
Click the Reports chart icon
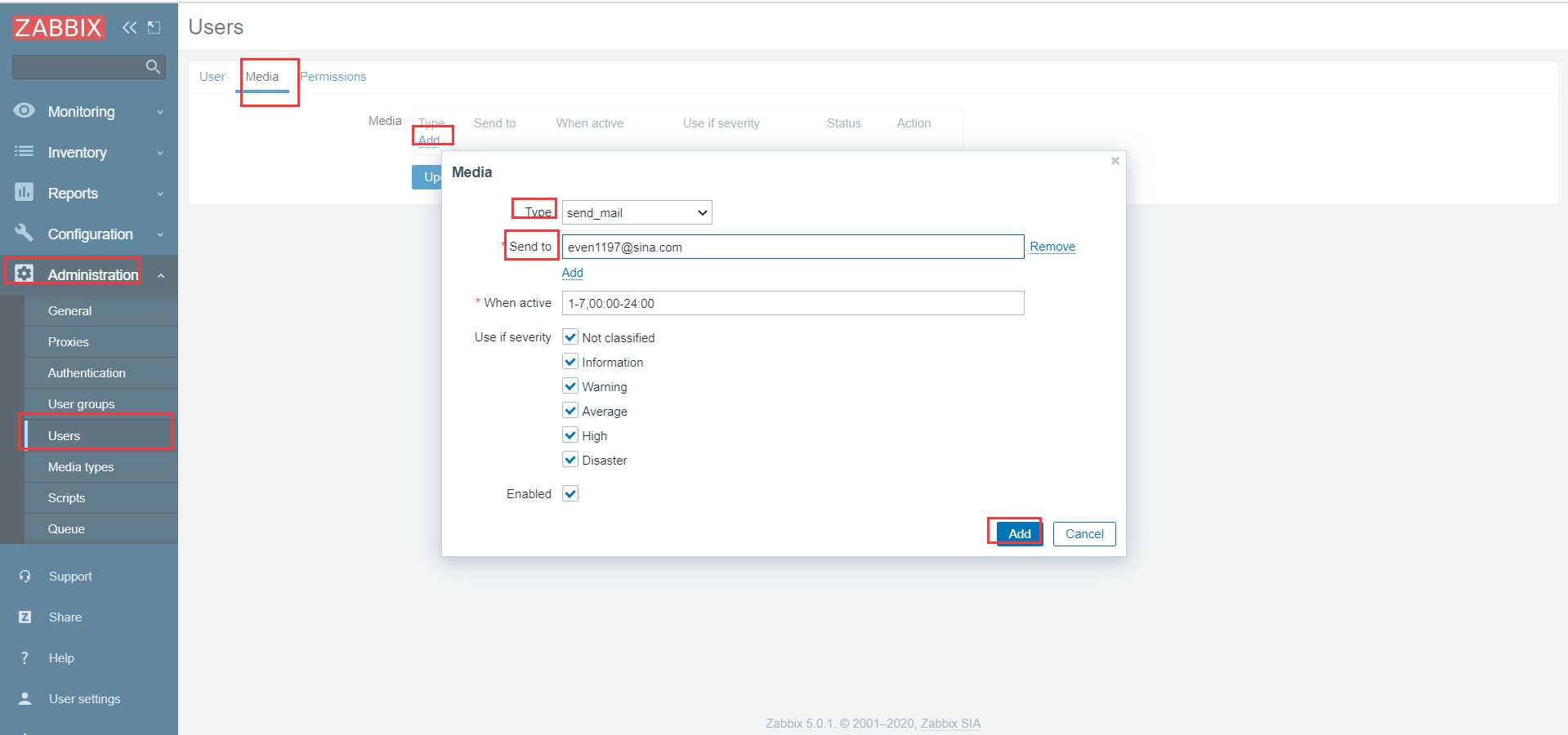(25, 192)
